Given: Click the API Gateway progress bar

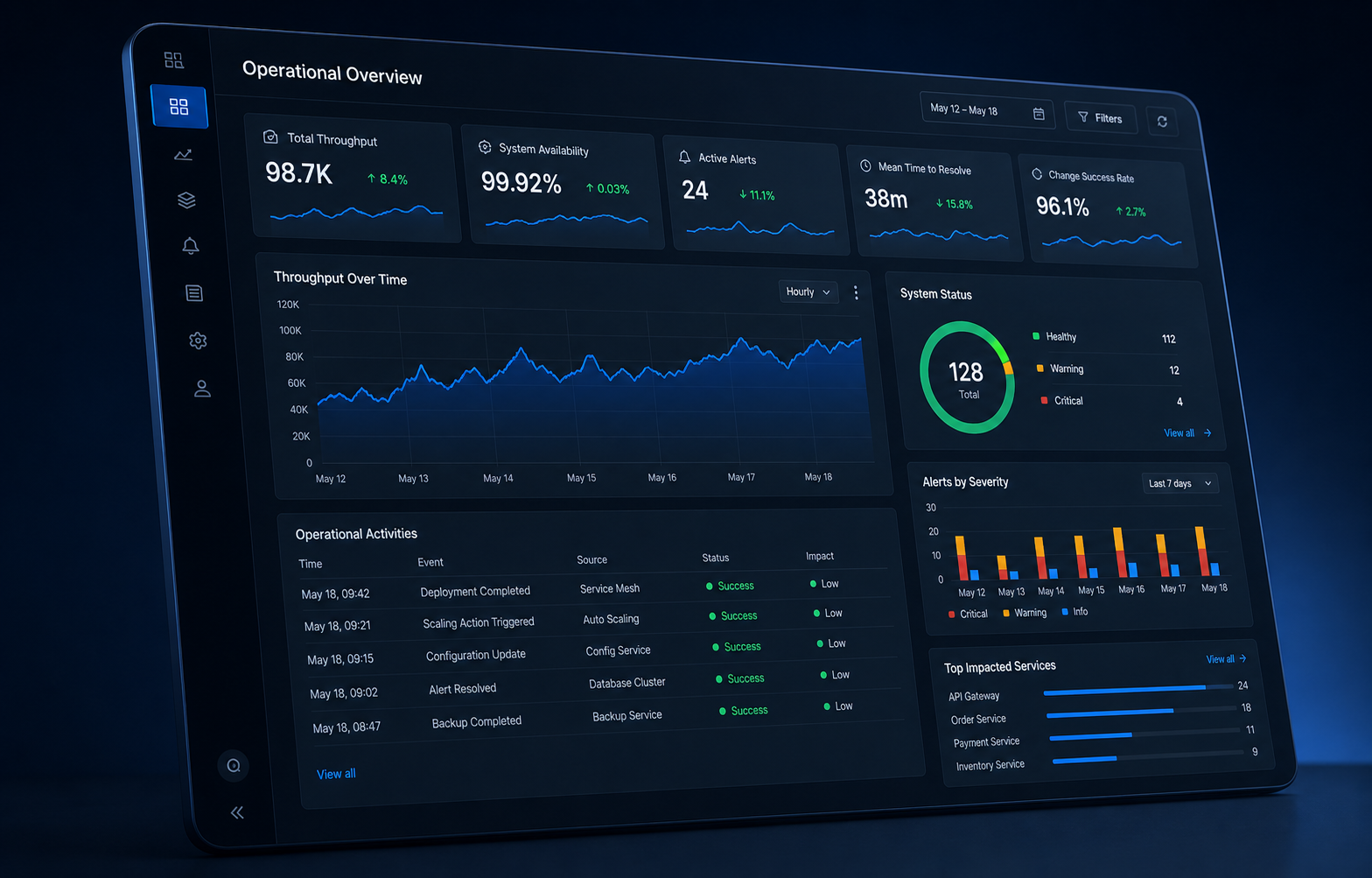Looking at the screenshot, I should click(1138, 690).
